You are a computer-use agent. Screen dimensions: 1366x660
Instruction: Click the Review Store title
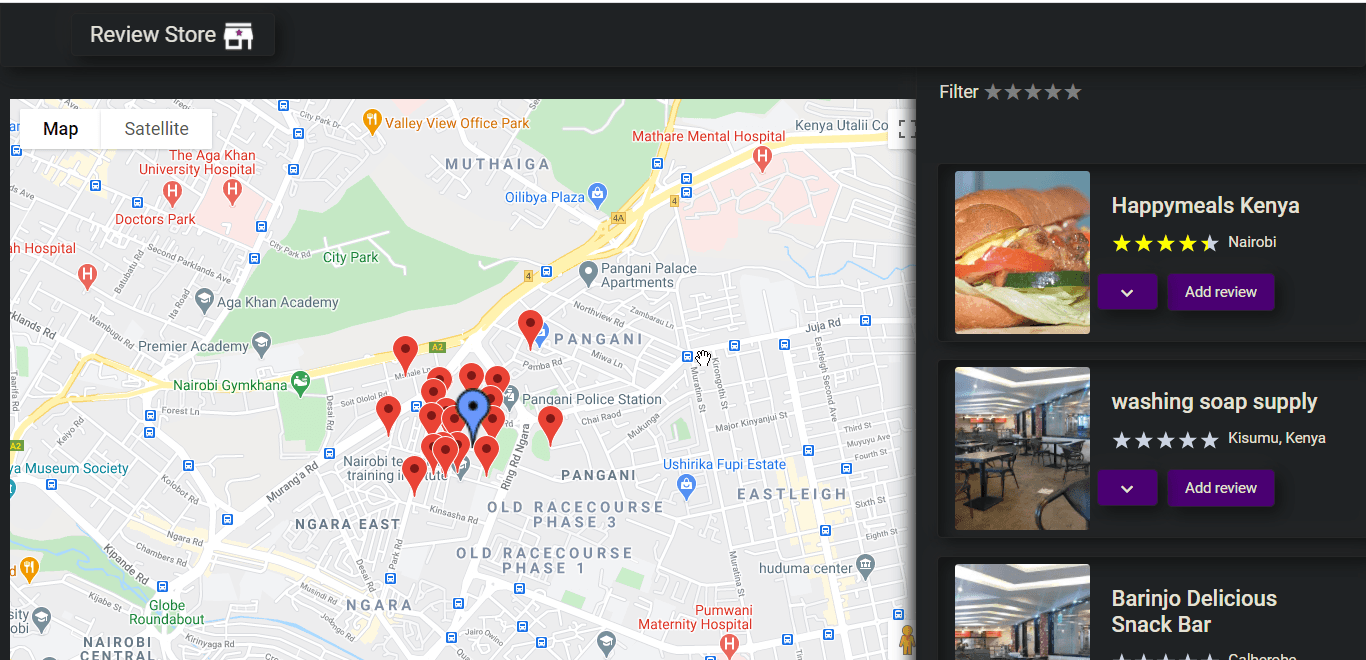(x=153, y=35)
